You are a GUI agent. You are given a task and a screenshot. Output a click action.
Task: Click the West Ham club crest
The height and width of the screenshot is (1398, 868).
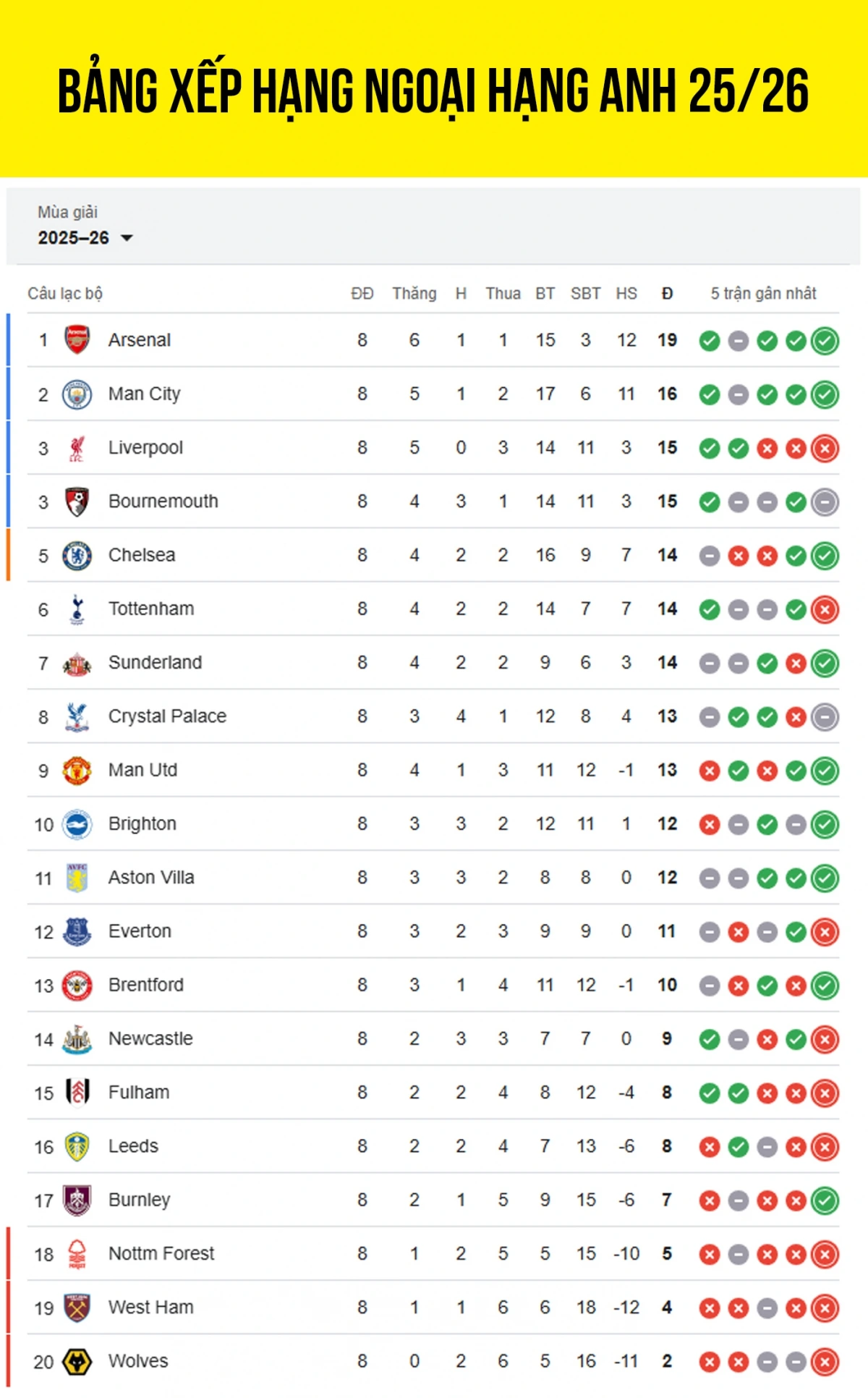click(x=77, y=1308)
